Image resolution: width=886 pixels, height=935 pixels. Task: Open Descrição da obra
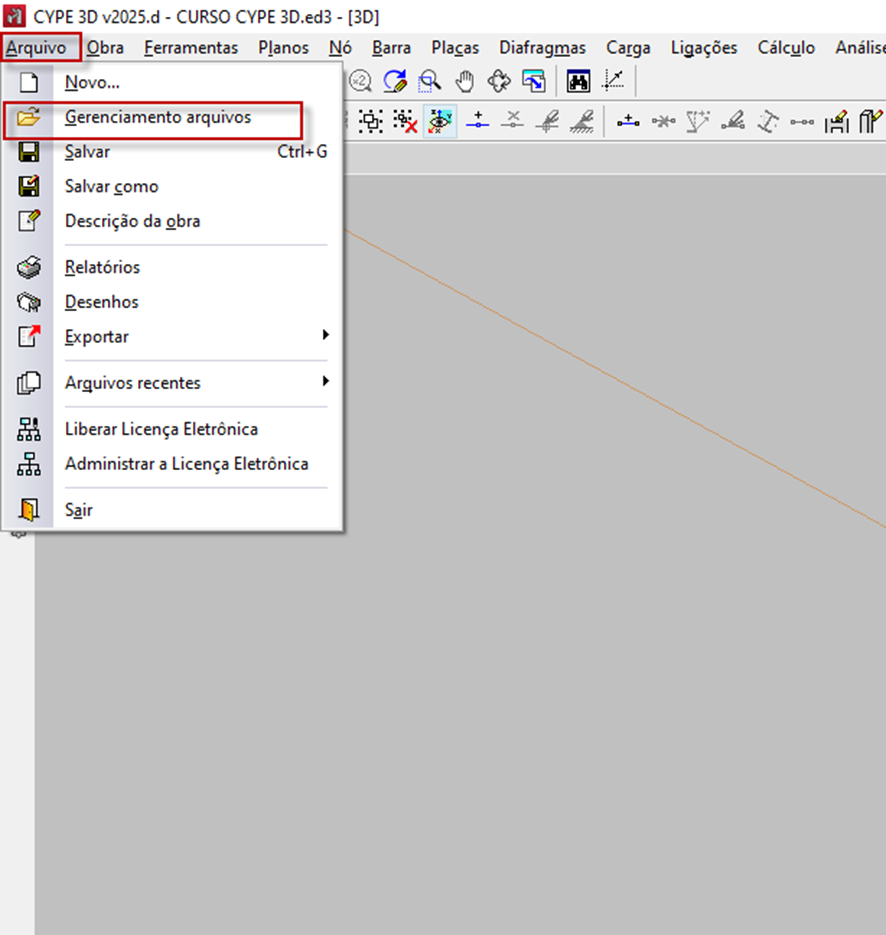[x=173, y=221]
